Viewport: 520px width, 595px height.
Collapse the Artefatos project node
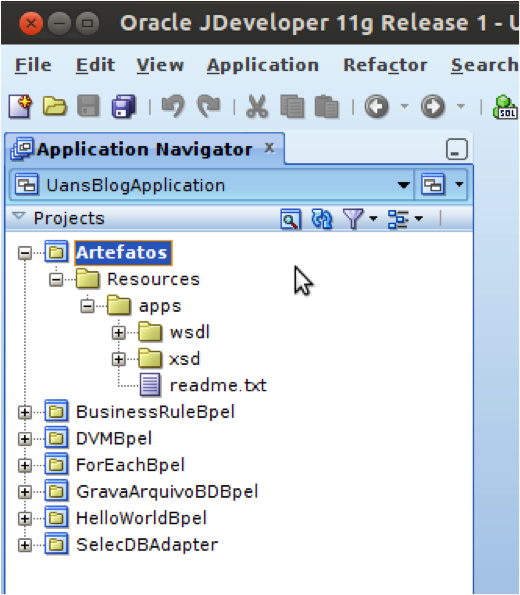(25, 253)
